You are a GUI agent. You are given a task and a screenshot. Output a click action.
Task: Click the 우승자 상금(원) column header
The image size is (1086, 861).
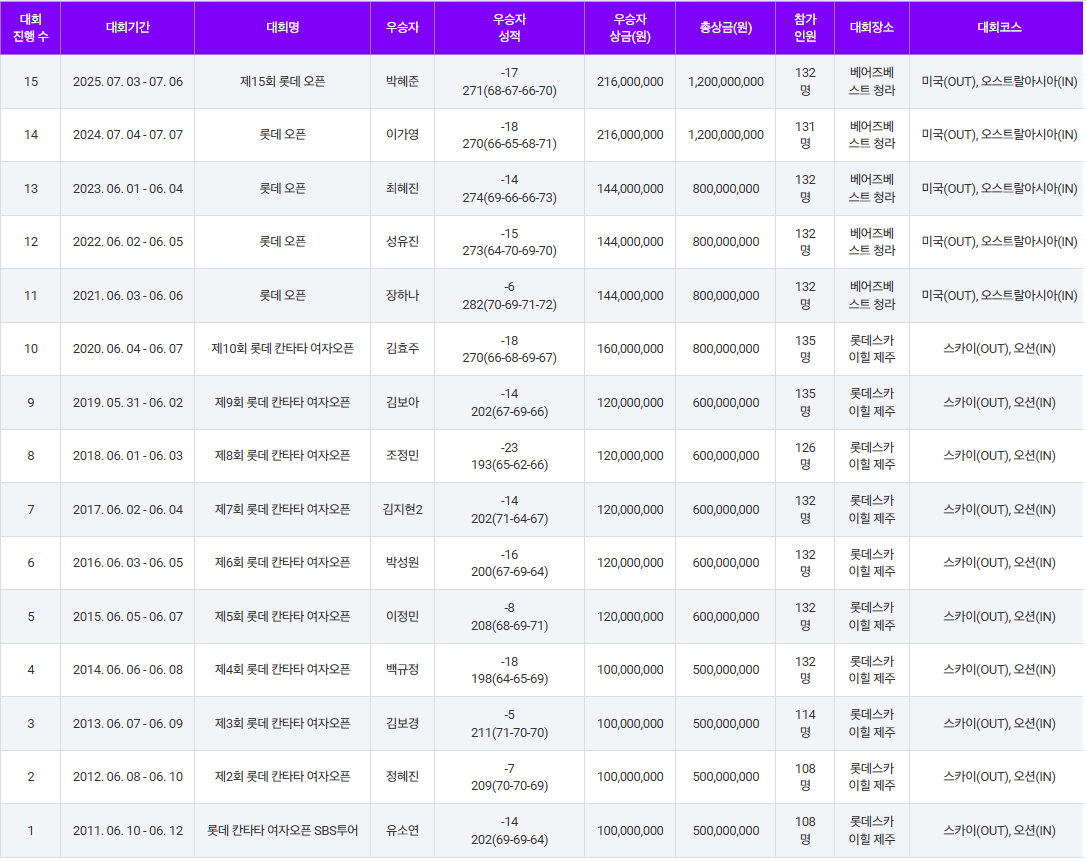630,28
